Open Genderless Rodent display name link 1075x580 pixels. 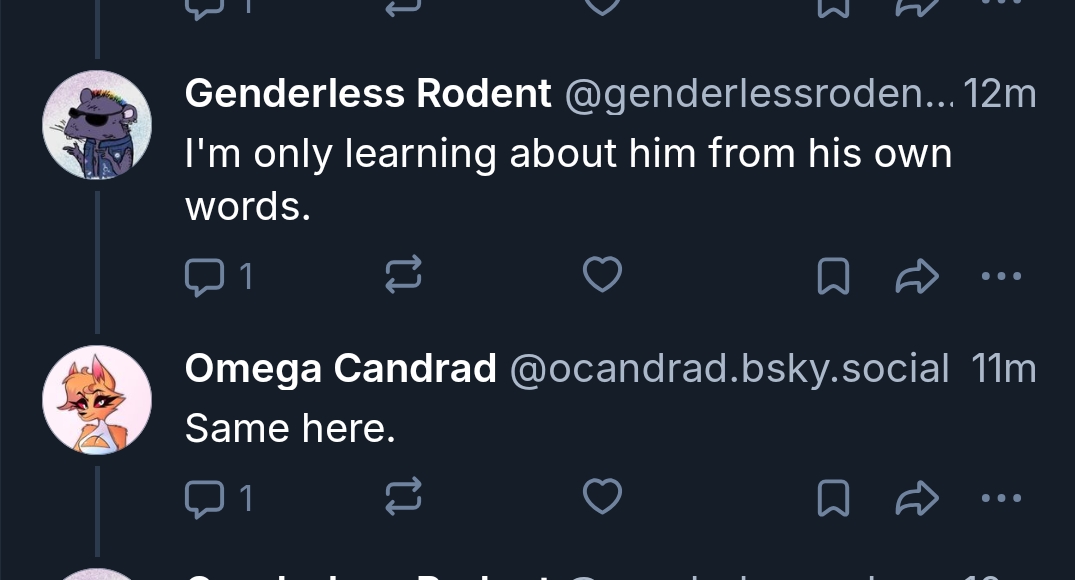point(368,94)
